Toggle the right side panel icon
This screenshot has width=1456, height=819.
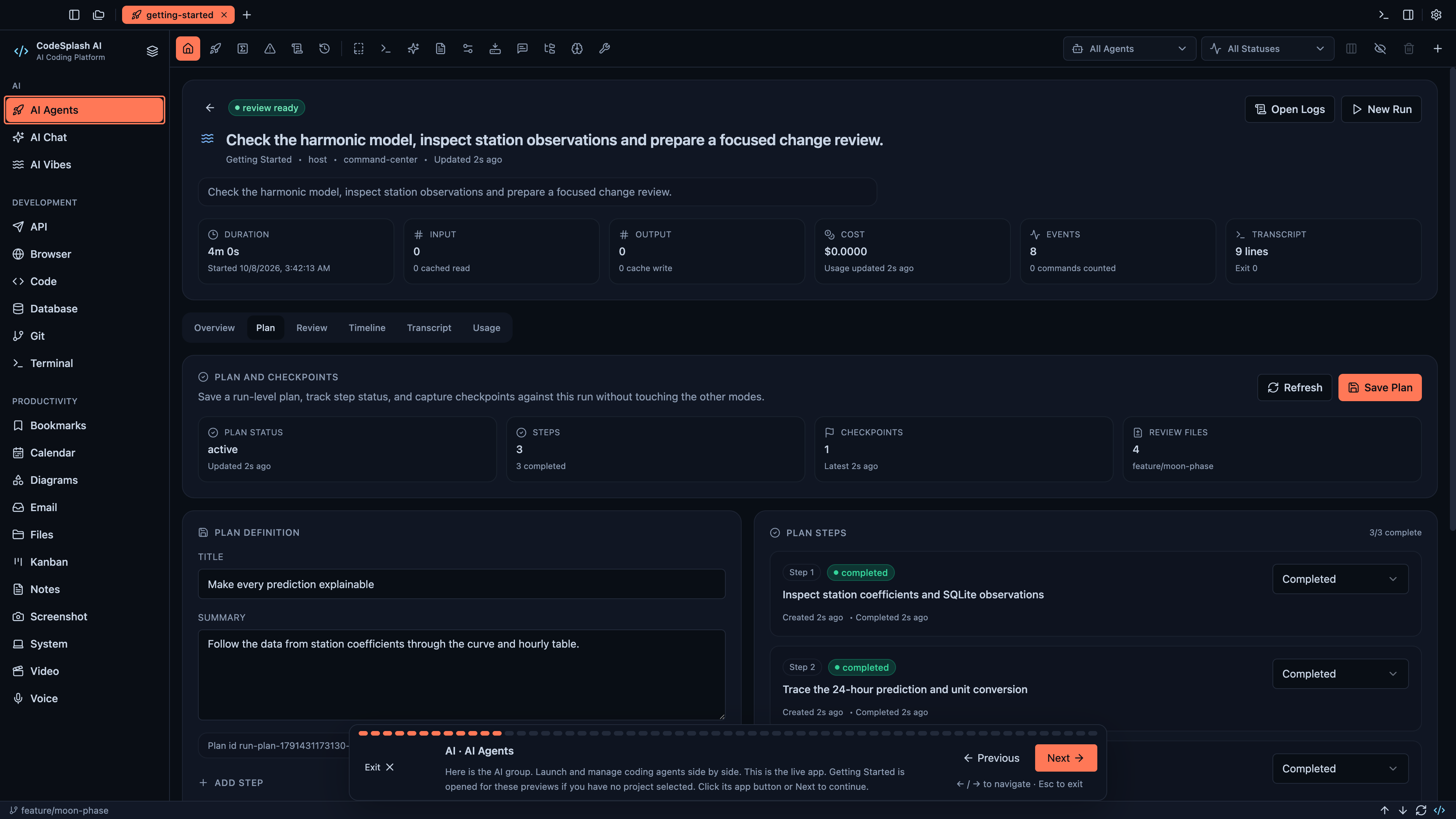point(1408,15)
